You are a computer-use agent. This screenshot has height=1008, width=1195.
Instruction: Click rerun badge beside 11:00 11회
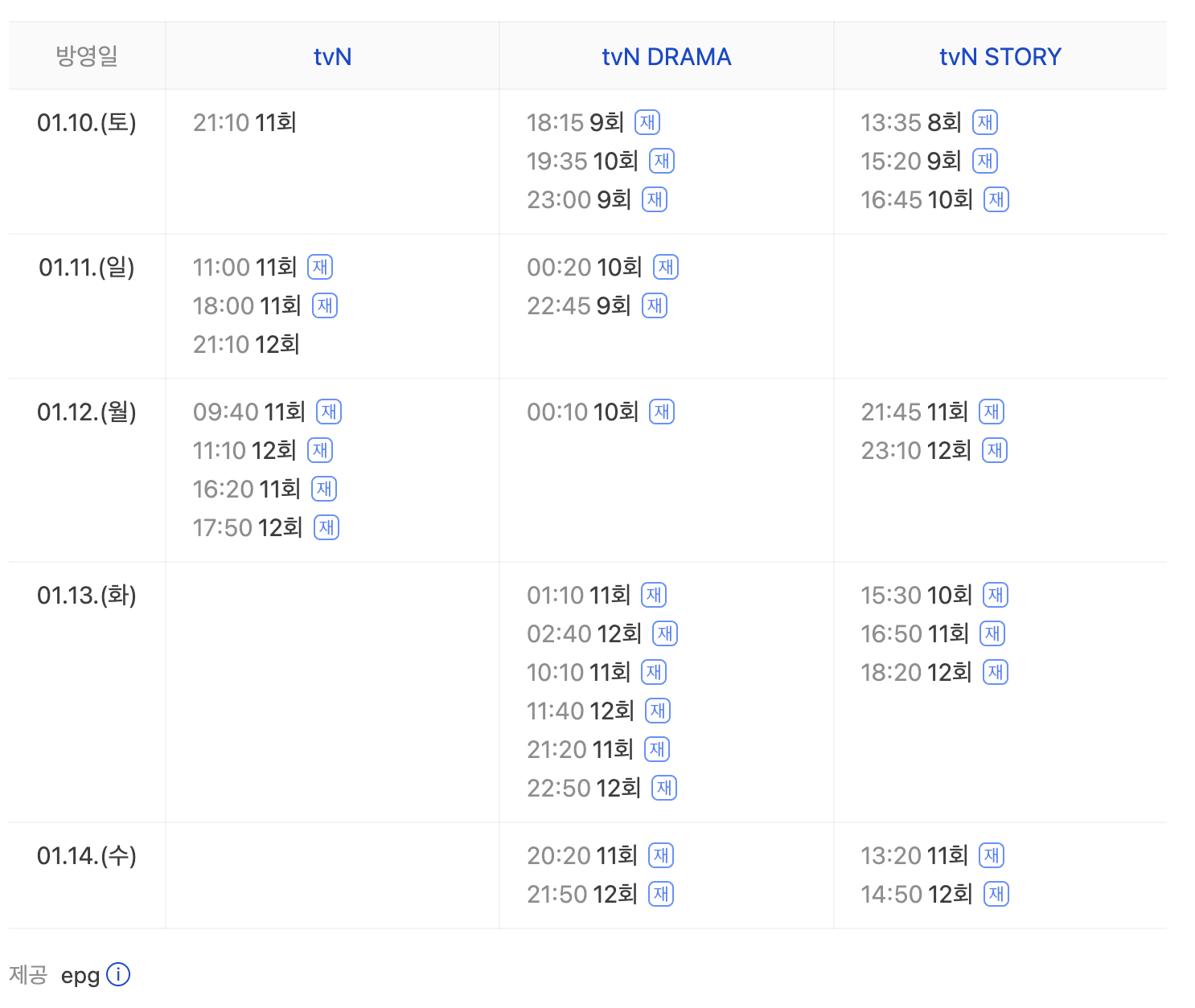pyautogui.click(x=320, y=267)
